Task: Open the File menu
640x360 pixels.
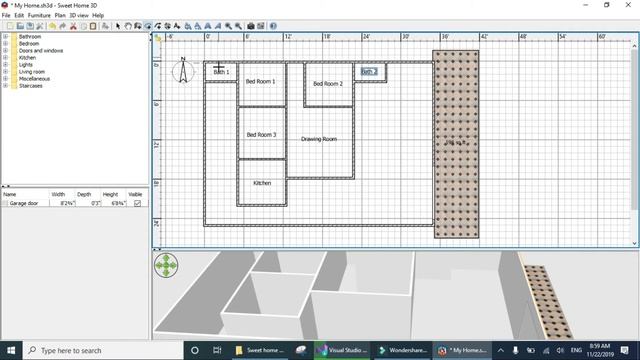Action: click(6, 15)
